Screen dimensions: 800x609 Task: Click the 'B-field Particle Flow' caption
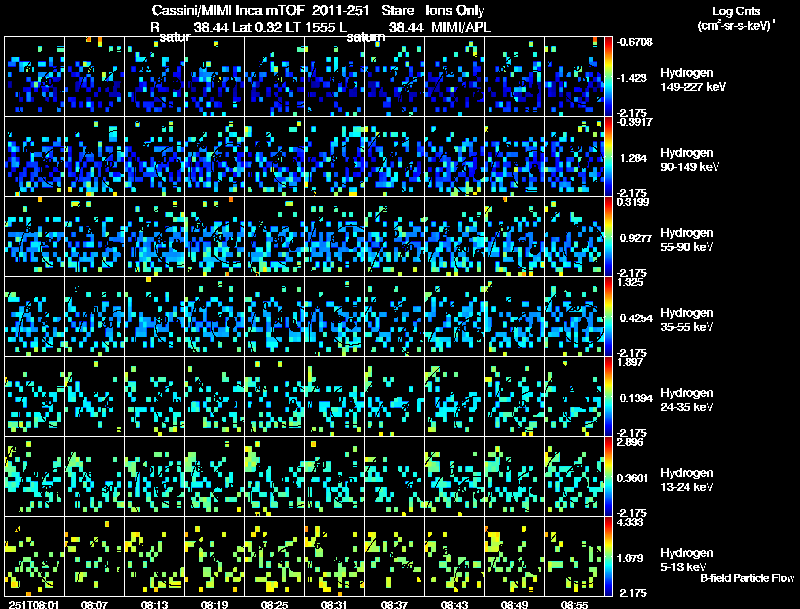click(747, 578)
